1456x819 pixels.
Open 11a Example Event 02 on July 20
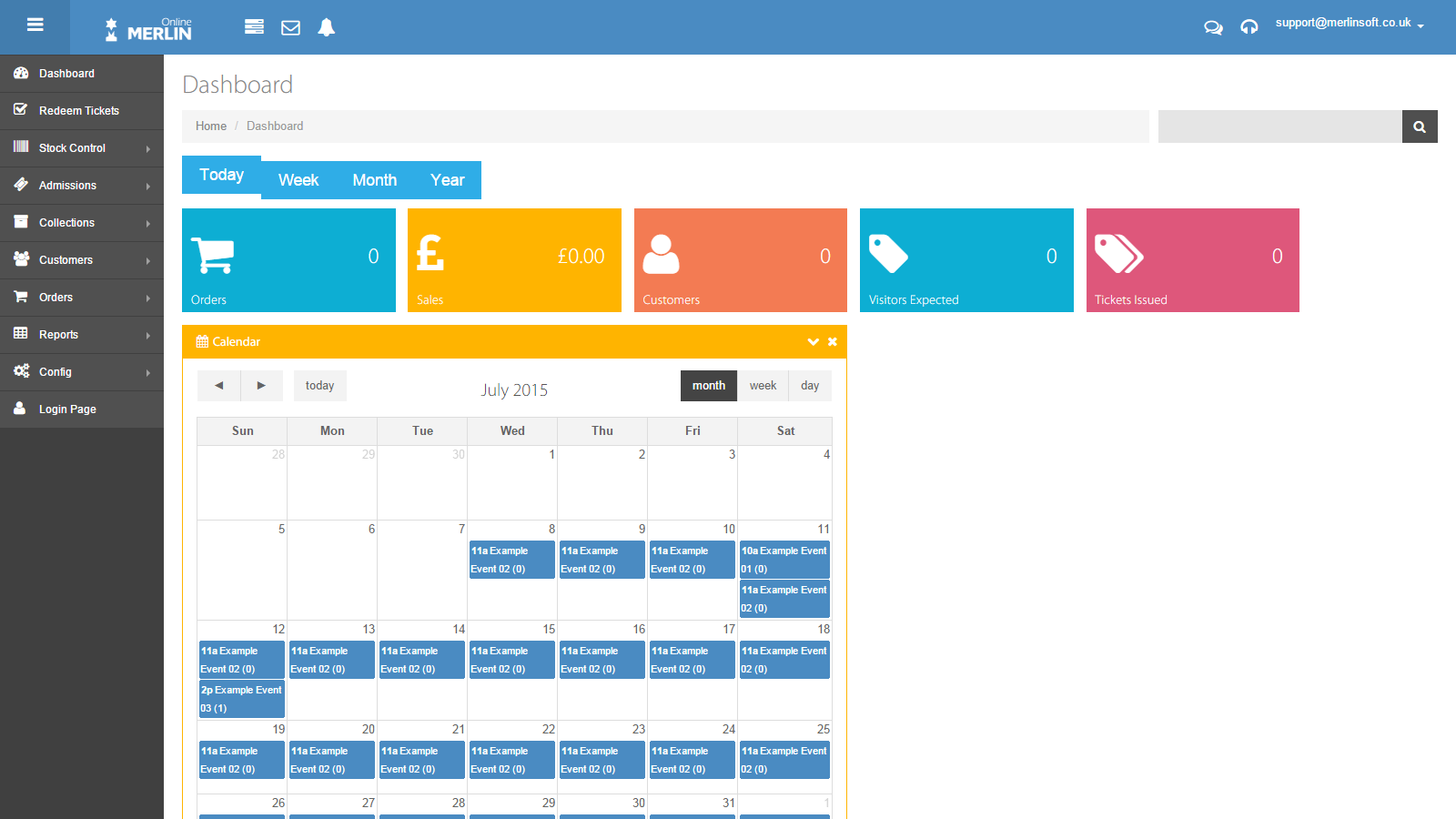tap(332, 760)
